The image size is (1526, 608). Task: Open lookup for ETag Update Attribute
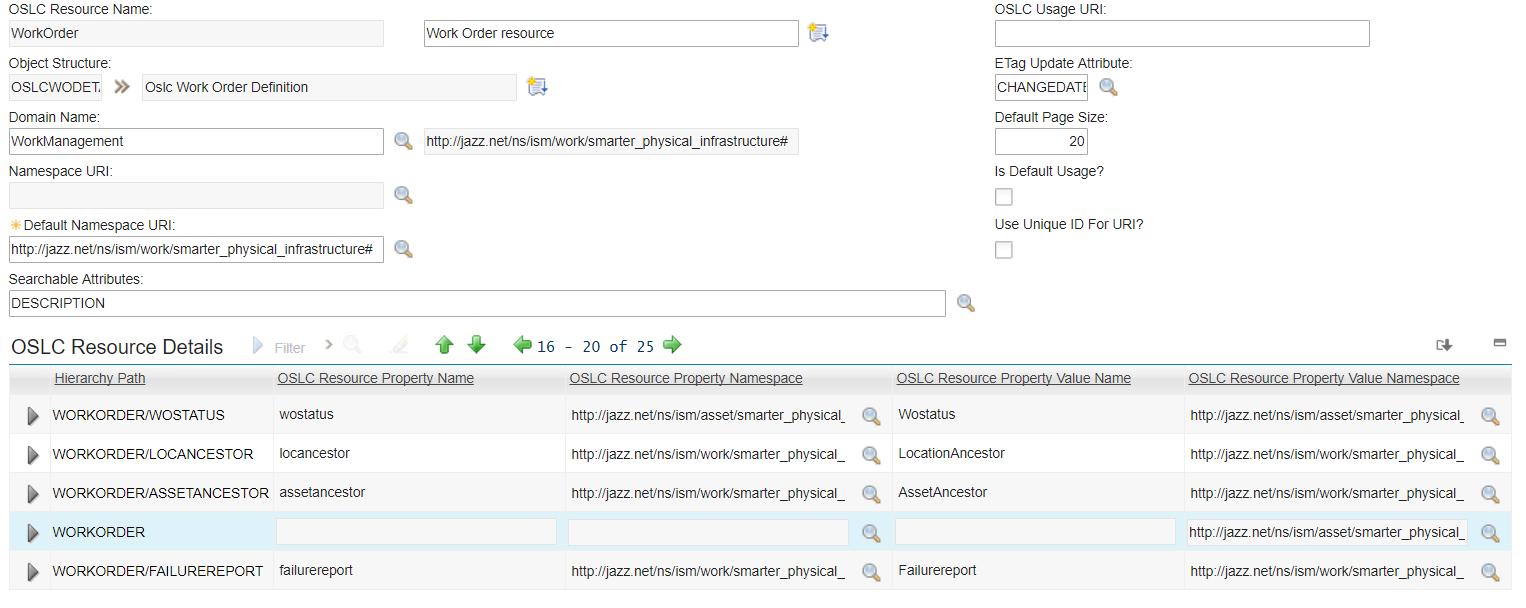click(x=1108, y=87)
